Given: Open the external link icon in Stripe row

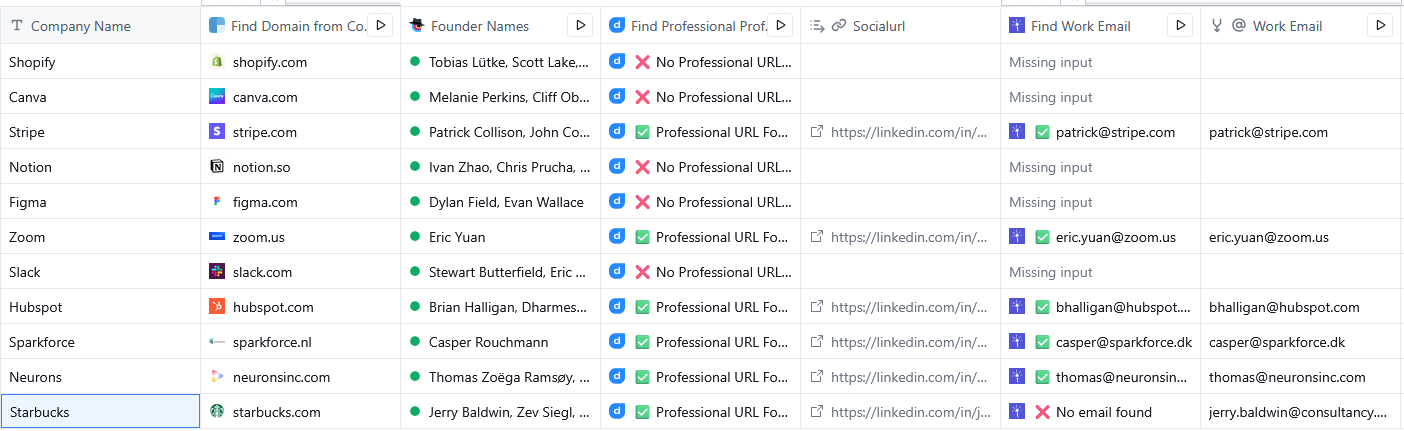Looking at the screenshot, I should [x=817, y=132].
